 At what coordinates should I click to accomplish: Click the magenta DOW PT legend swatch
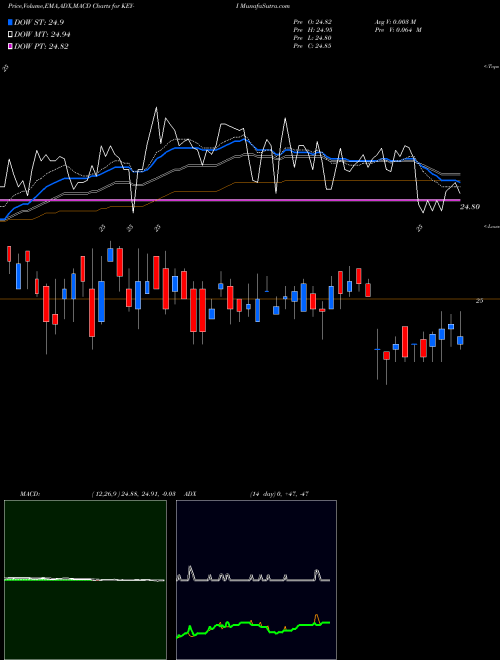[x=10, y=46]
